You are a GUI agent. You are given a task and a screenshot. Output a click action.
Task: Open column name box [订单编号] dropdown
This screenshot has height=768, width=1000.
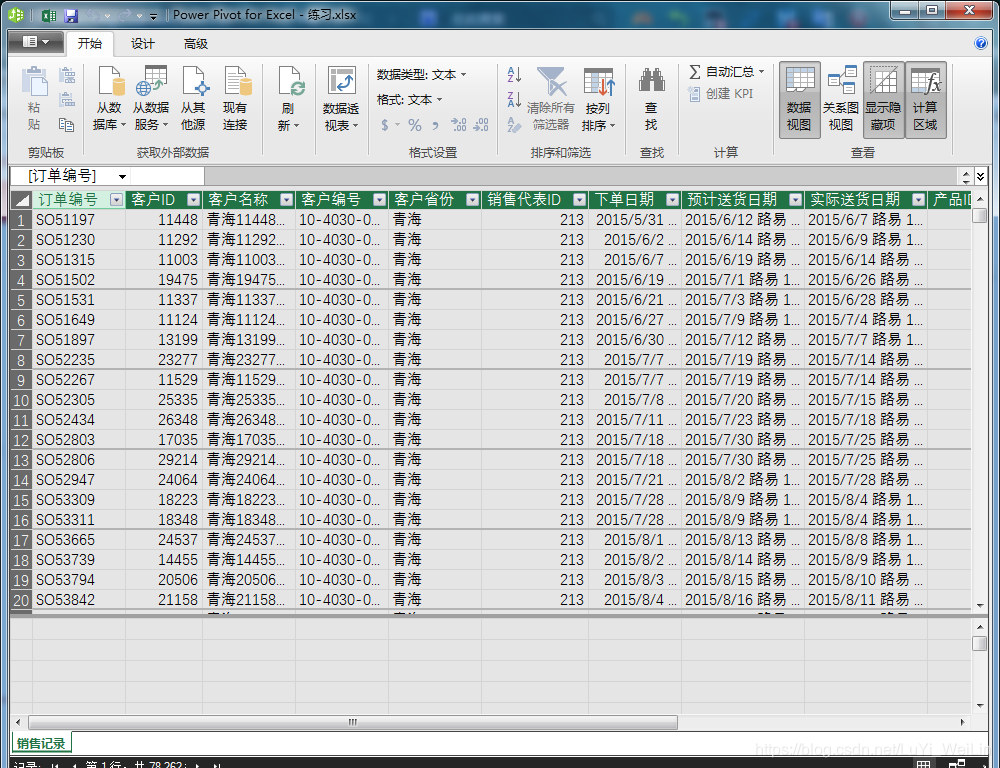122,176
